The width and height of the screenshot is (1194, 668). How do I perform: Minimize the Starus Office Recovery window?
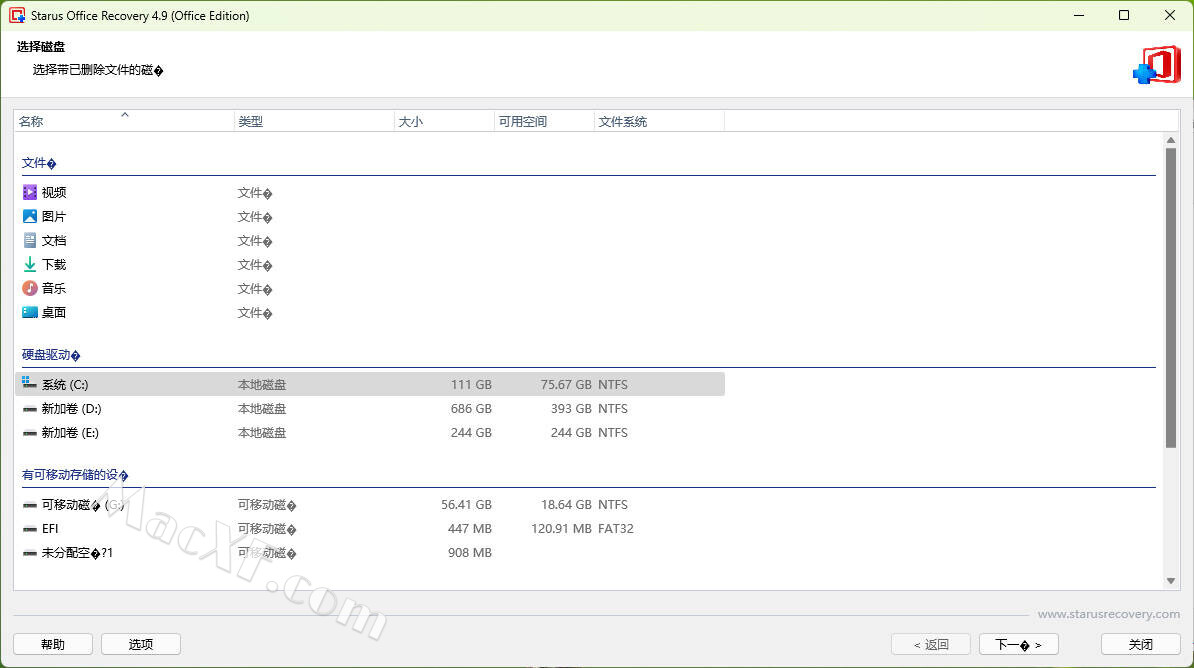pos(1079,15)
